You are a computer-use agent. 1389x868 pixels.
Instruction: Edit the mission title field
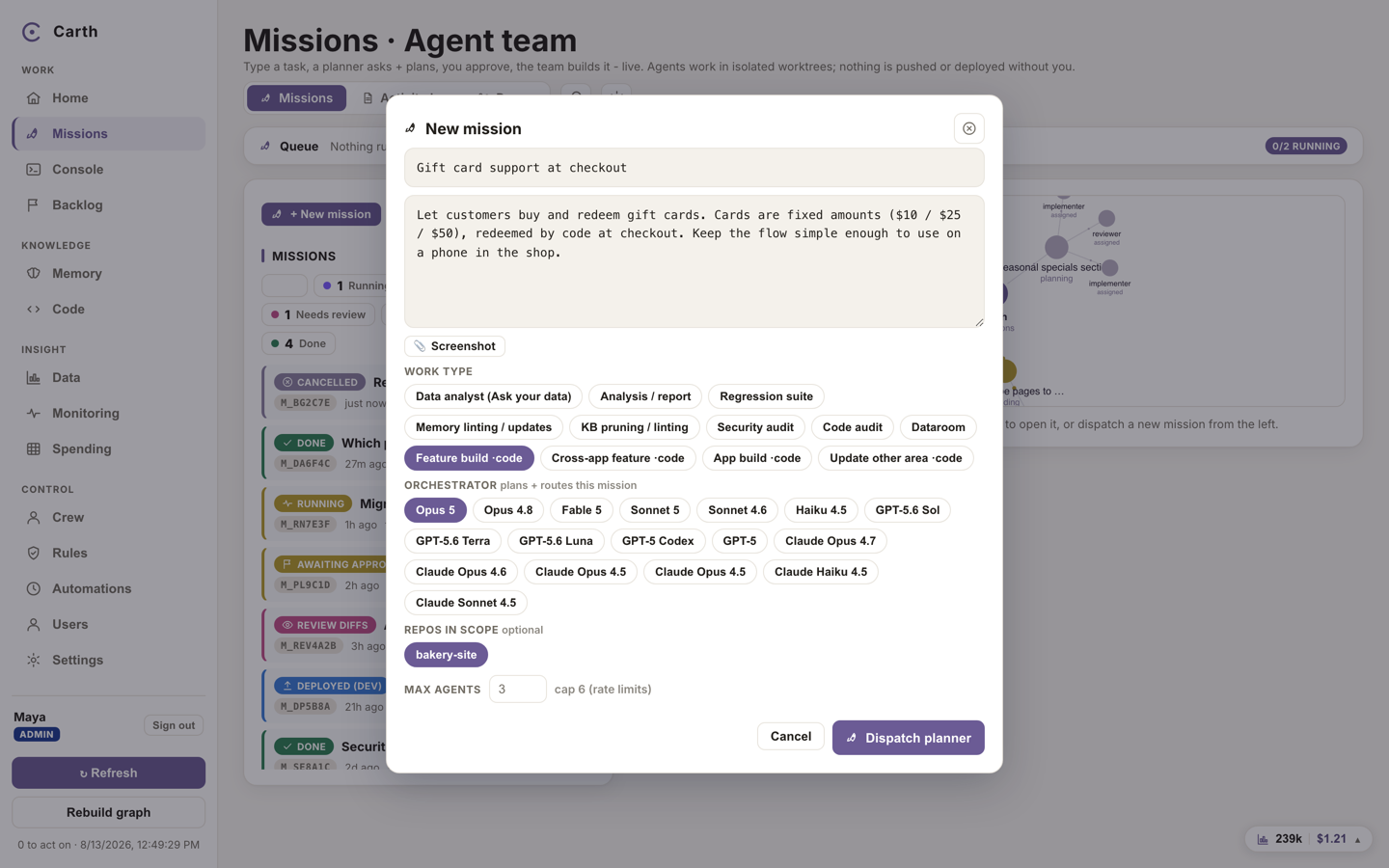click(694, 168)
